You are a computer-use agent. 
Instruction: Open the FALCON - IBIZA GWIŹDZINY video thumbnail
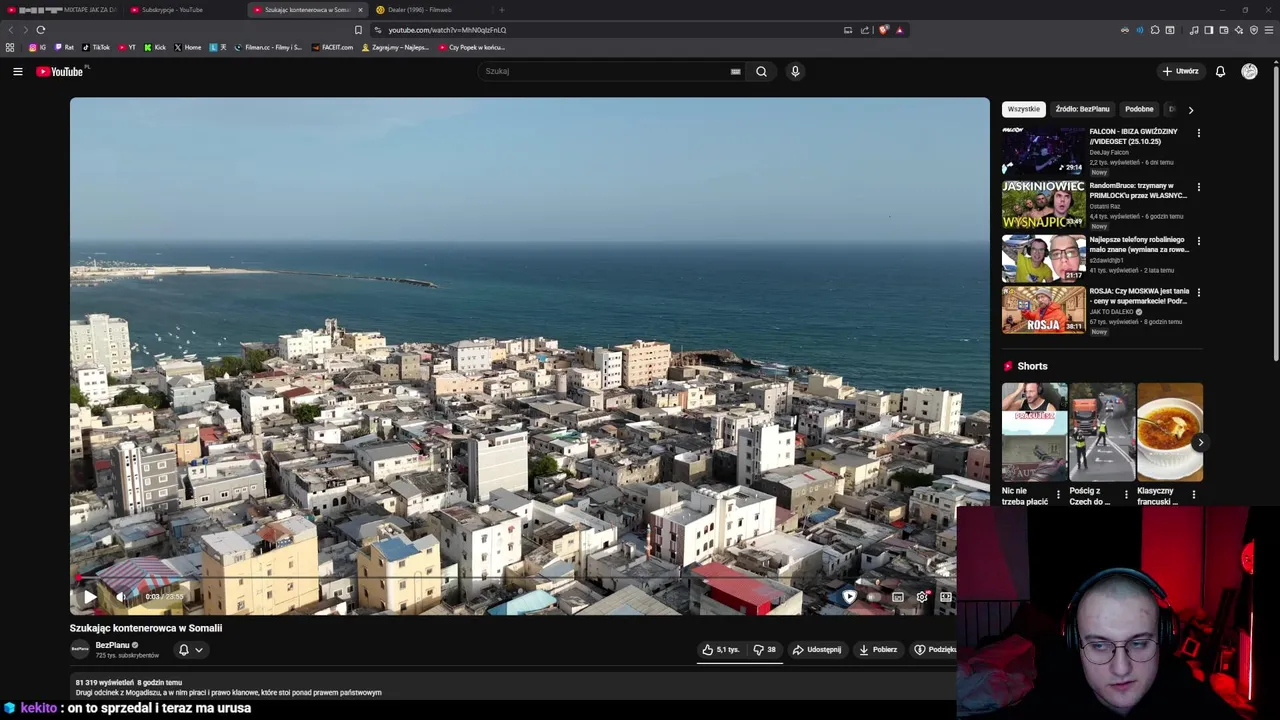(1043, 151)
